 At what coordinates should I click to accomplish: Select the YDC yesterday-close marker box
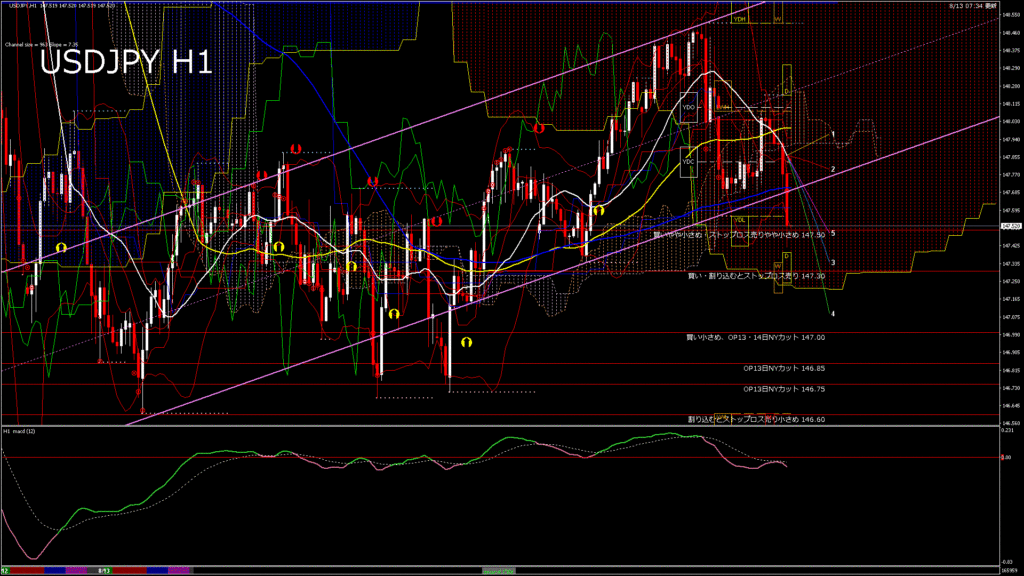point(688,161)
